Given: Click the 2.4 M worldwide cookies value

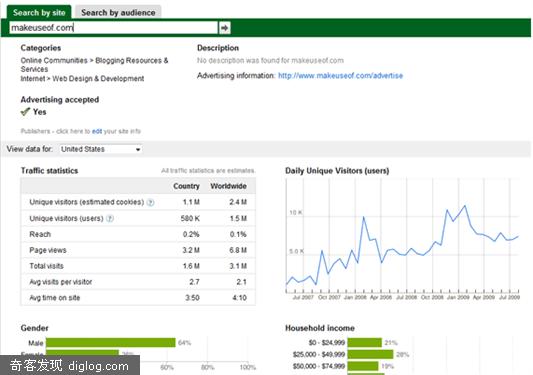Looking at the screenshot, I should pos(238,202).
